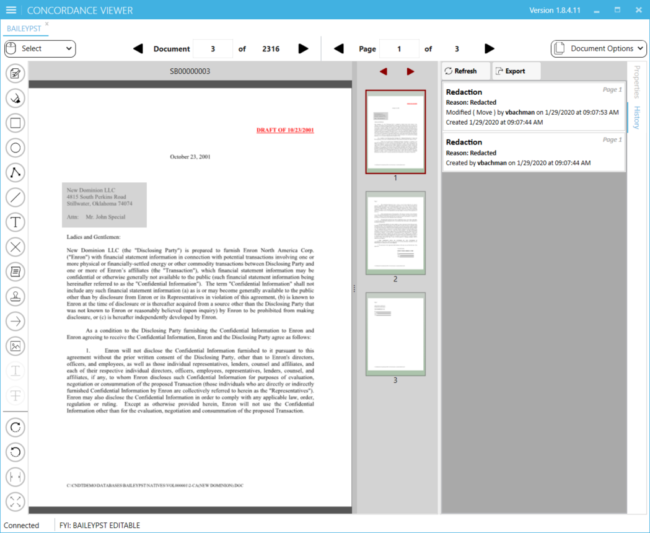Click the page number input field

coord(399,49)
